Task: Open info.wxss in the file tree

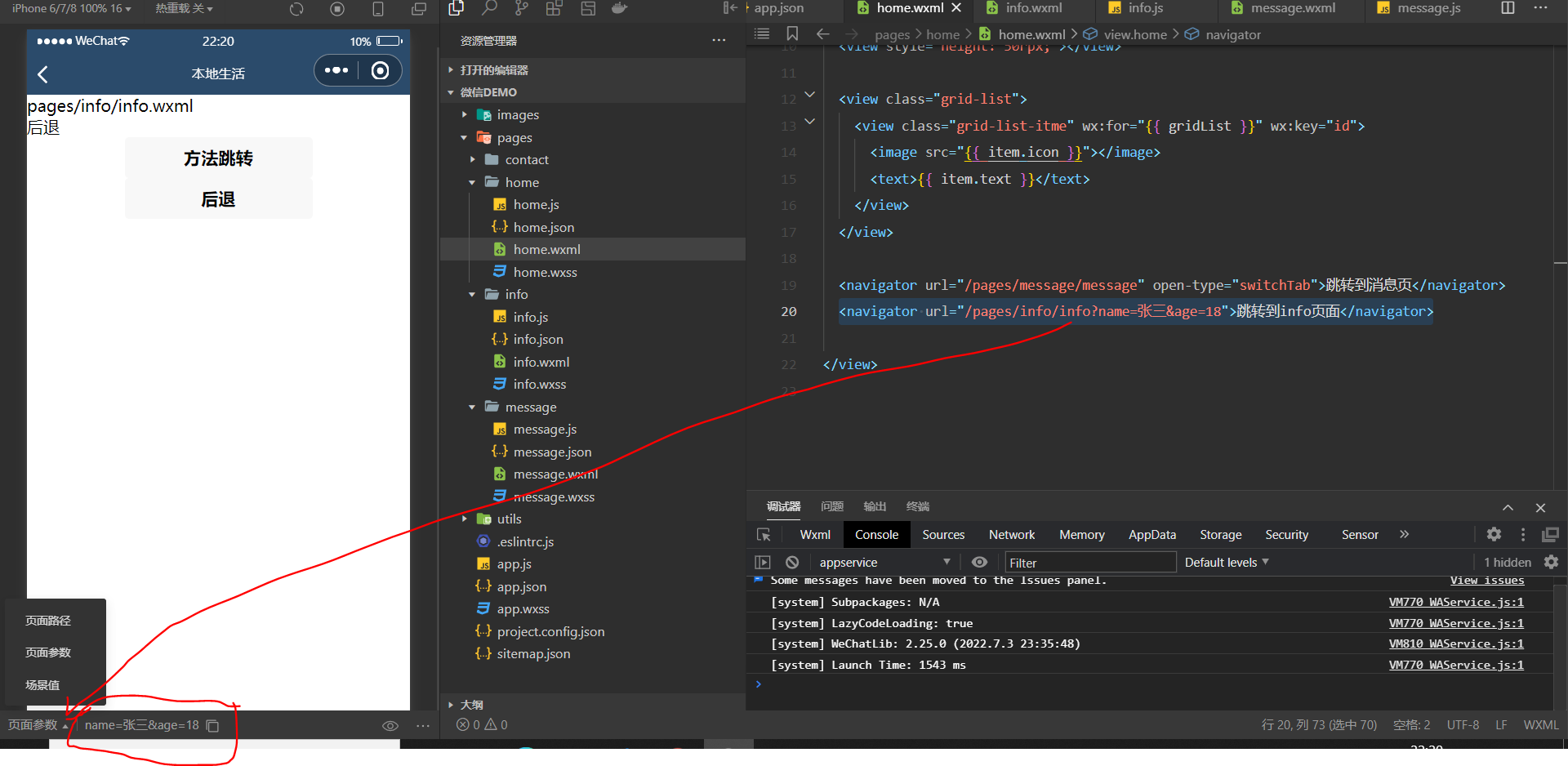Action: 539,385
